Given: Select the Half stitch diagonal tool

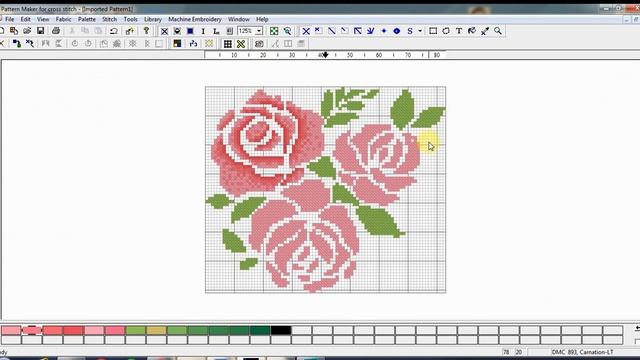Looking at the screenshot, I should coord(332,31).
